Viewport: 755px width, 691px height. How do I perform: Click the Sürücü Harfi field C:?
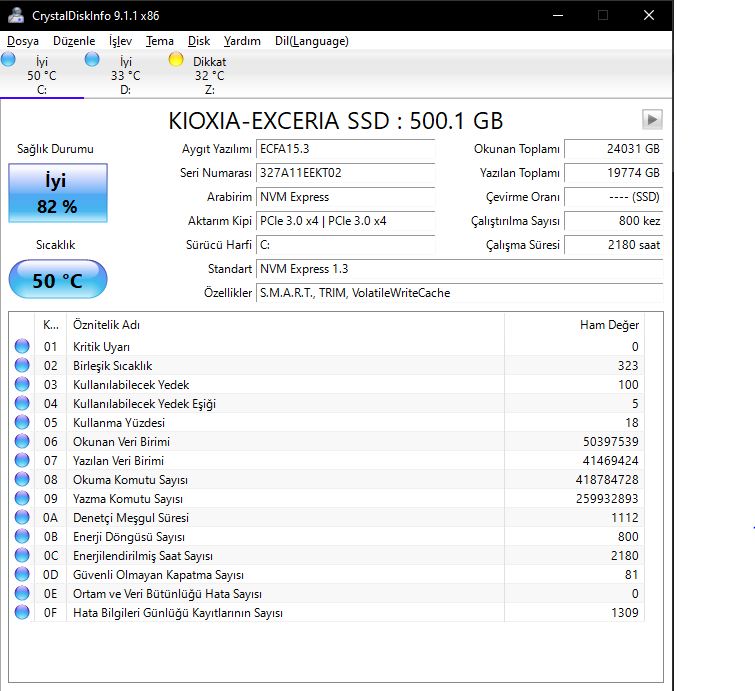346,245
